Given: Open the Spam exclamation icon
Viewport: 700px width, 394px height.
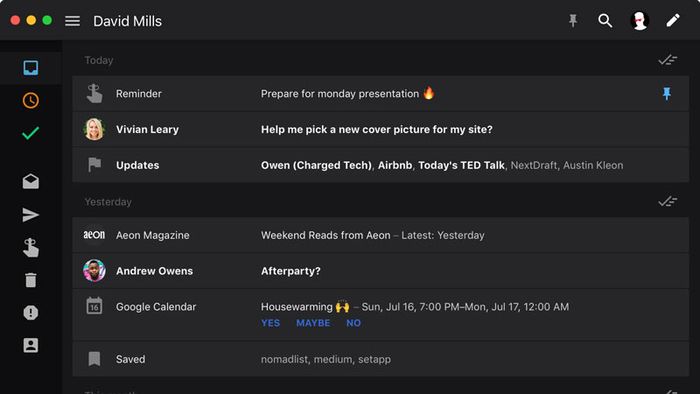Looking at the screenshot, I should pos(31,313).
